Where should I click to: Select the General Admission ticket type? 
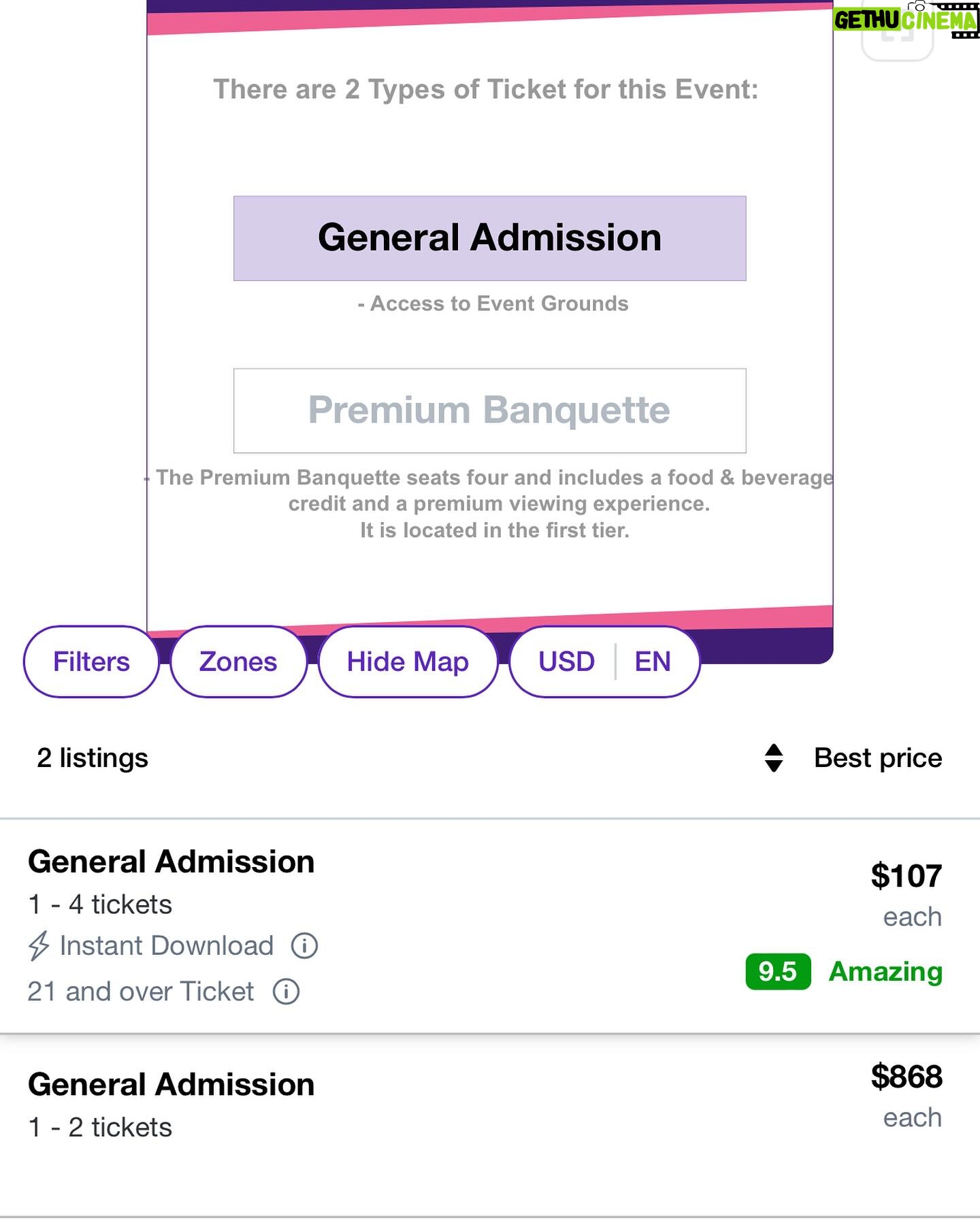click(490, 238)
